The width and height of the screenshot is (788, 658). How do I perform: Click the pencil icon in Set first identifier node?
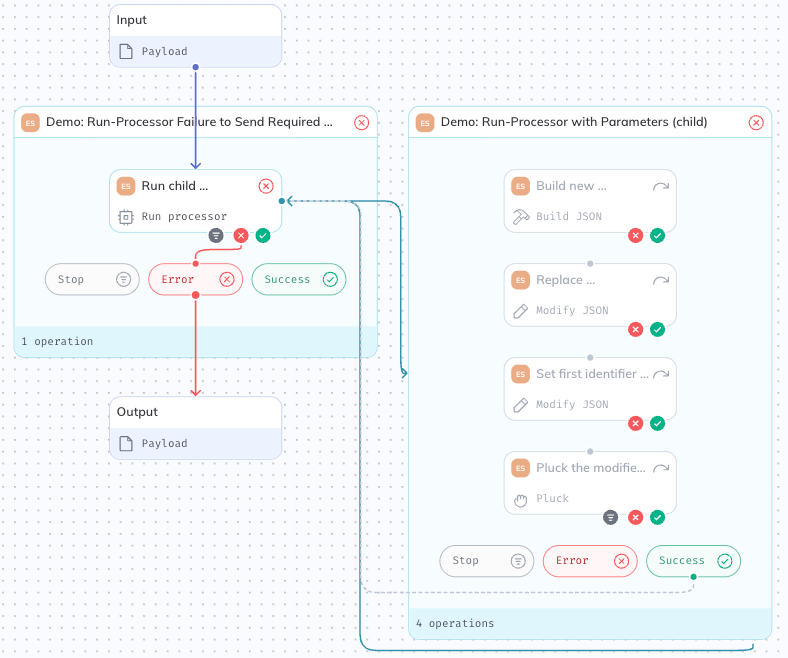point(521,405)
